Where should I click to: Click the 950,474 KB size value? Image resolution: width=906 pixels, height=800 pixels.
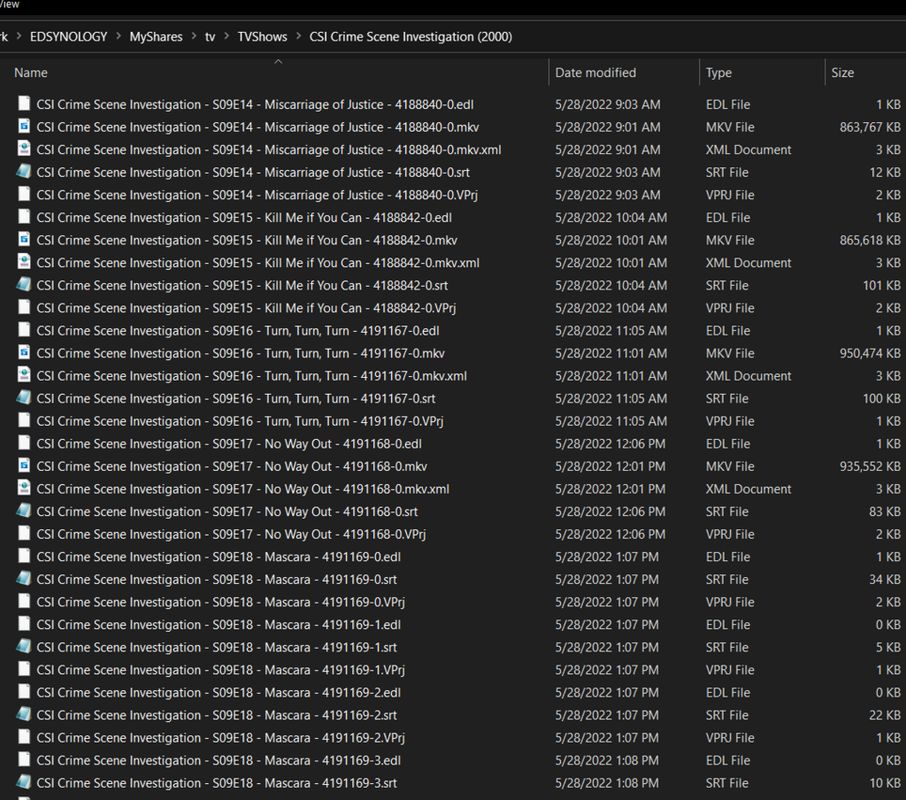click(x=870, y=353)
